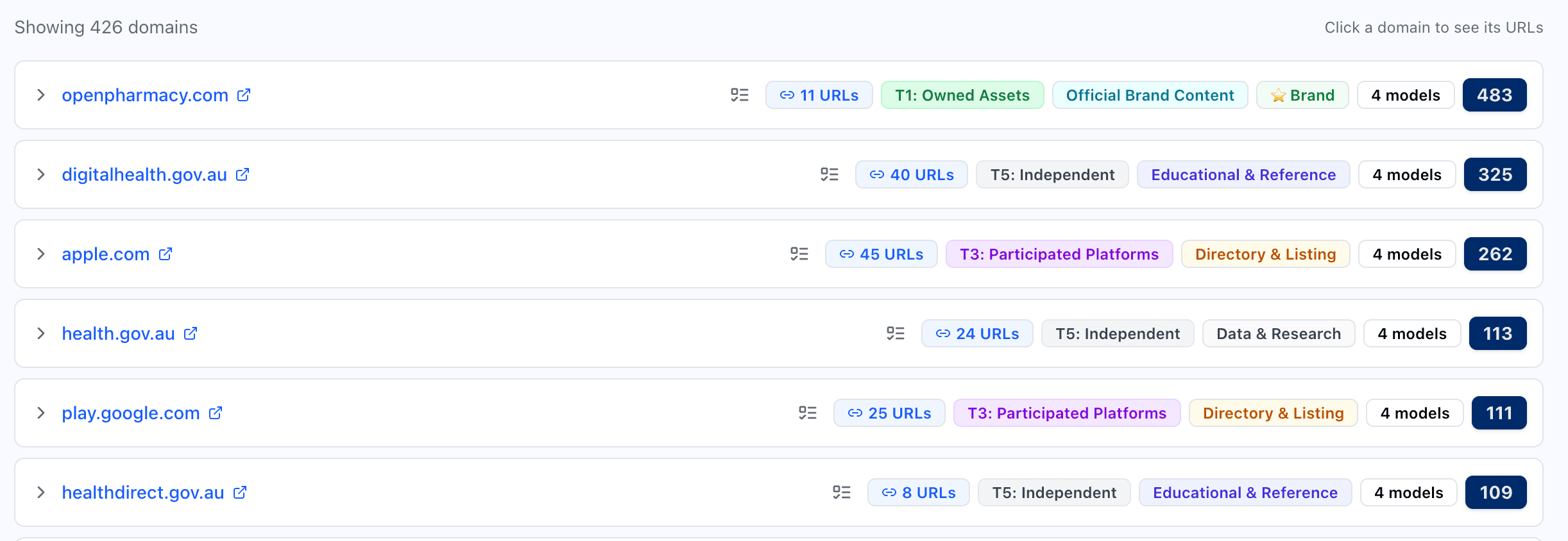Image resolution: width=1568 pixels, height=541 pixels.
Task: Click the 325 score badge
Action: [1496, 174]
